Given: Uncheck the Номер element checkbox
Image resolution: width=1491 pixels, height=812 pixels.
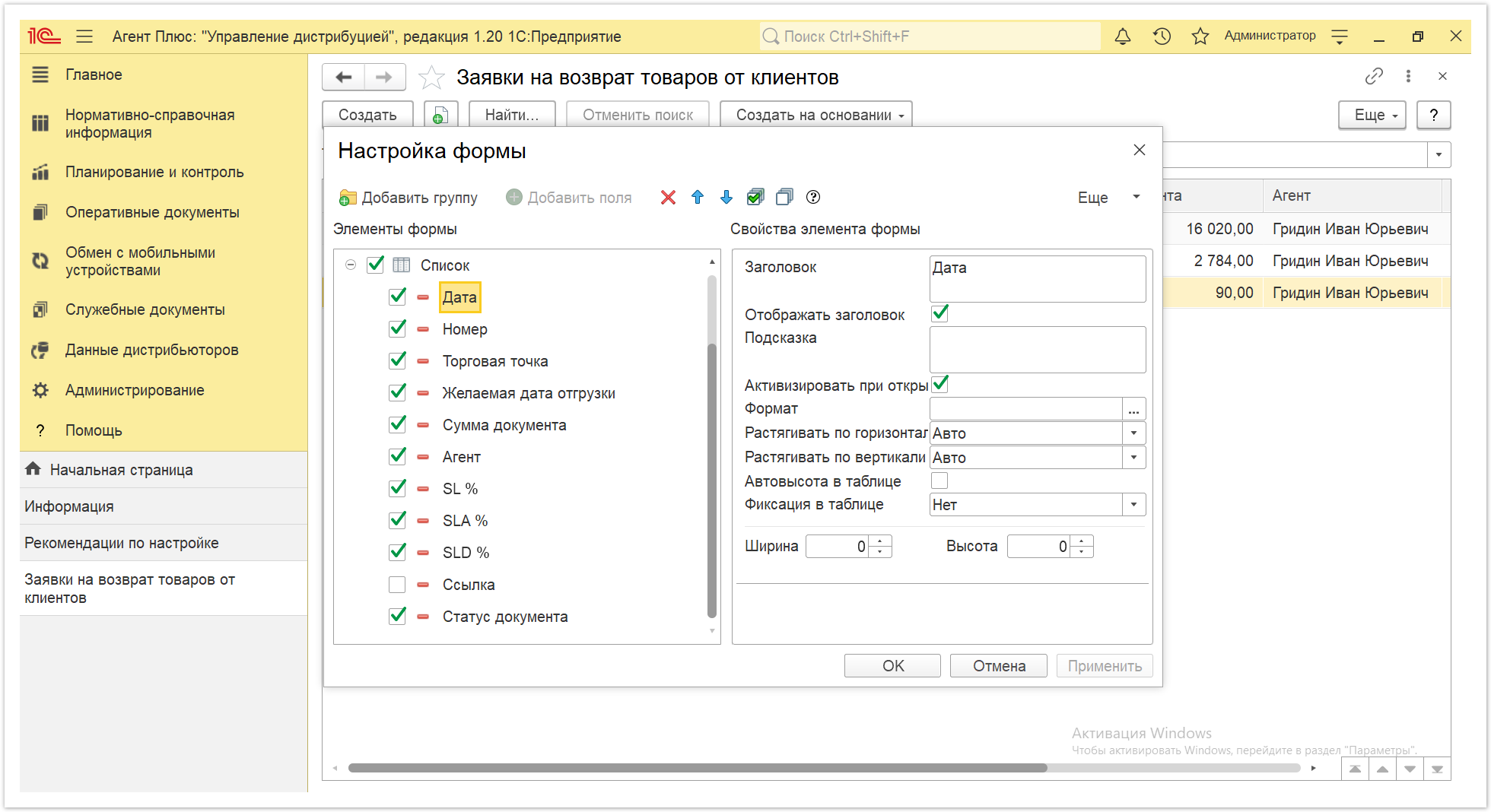Looking at the screenshot, I should point(397,328).
